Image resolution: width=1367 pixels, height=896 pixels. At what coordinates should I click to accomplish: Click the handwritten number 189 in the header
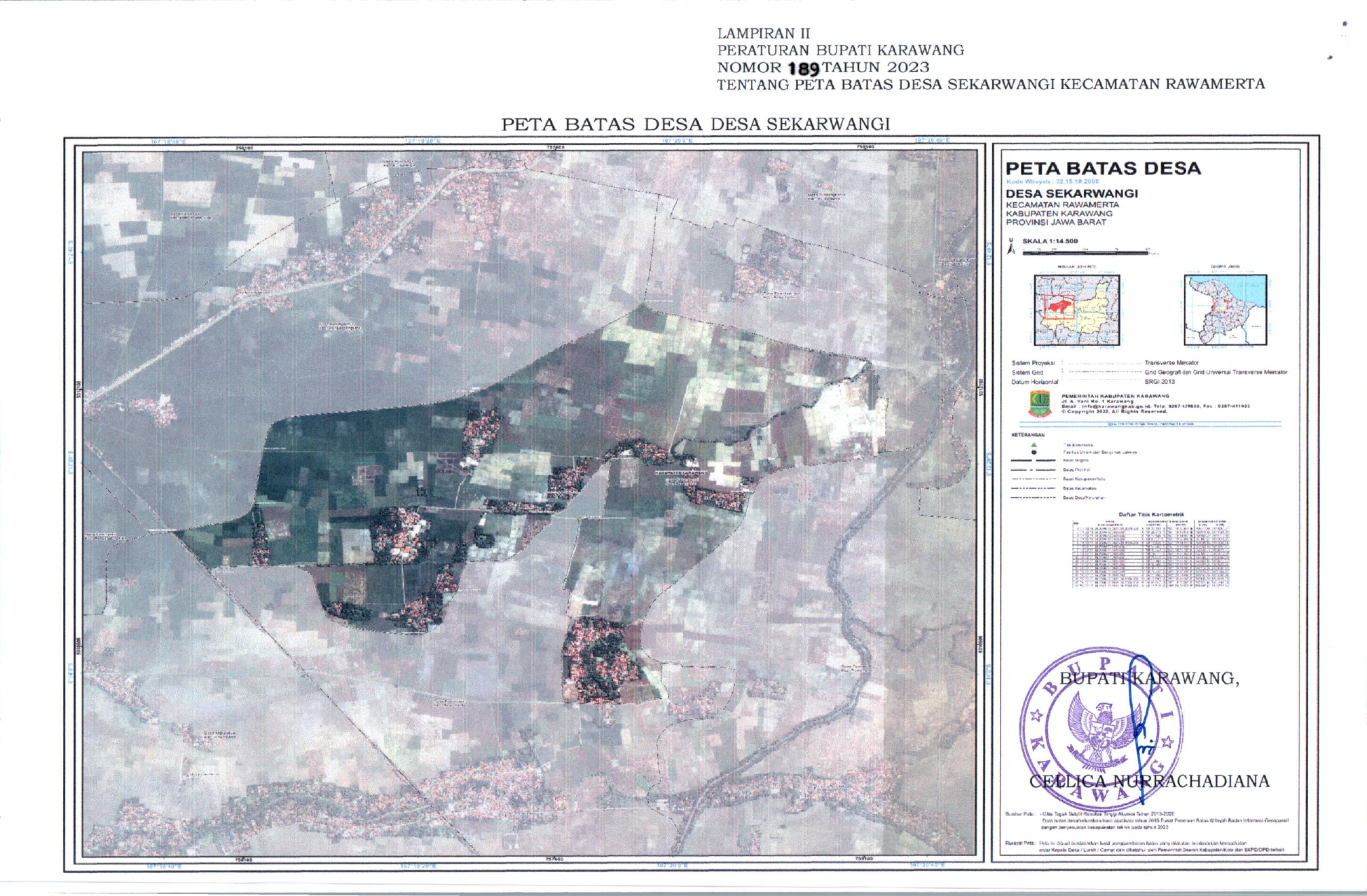pyautogui.click(x=804, y=69)
